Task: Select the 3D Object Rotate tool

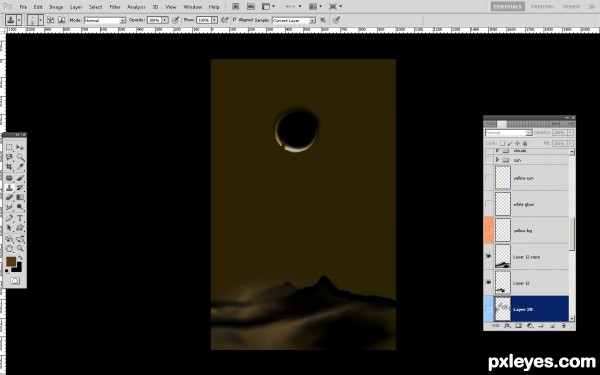Action: click(10, 240)
